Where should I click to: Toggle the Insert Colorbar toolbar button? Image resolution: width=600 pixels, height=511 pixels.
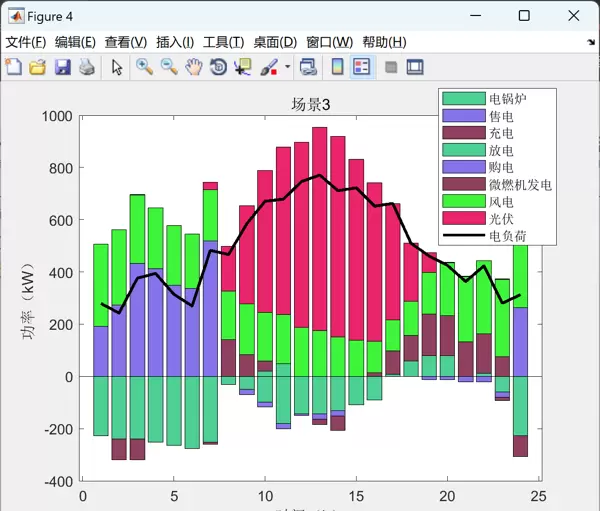pos(337,67)
